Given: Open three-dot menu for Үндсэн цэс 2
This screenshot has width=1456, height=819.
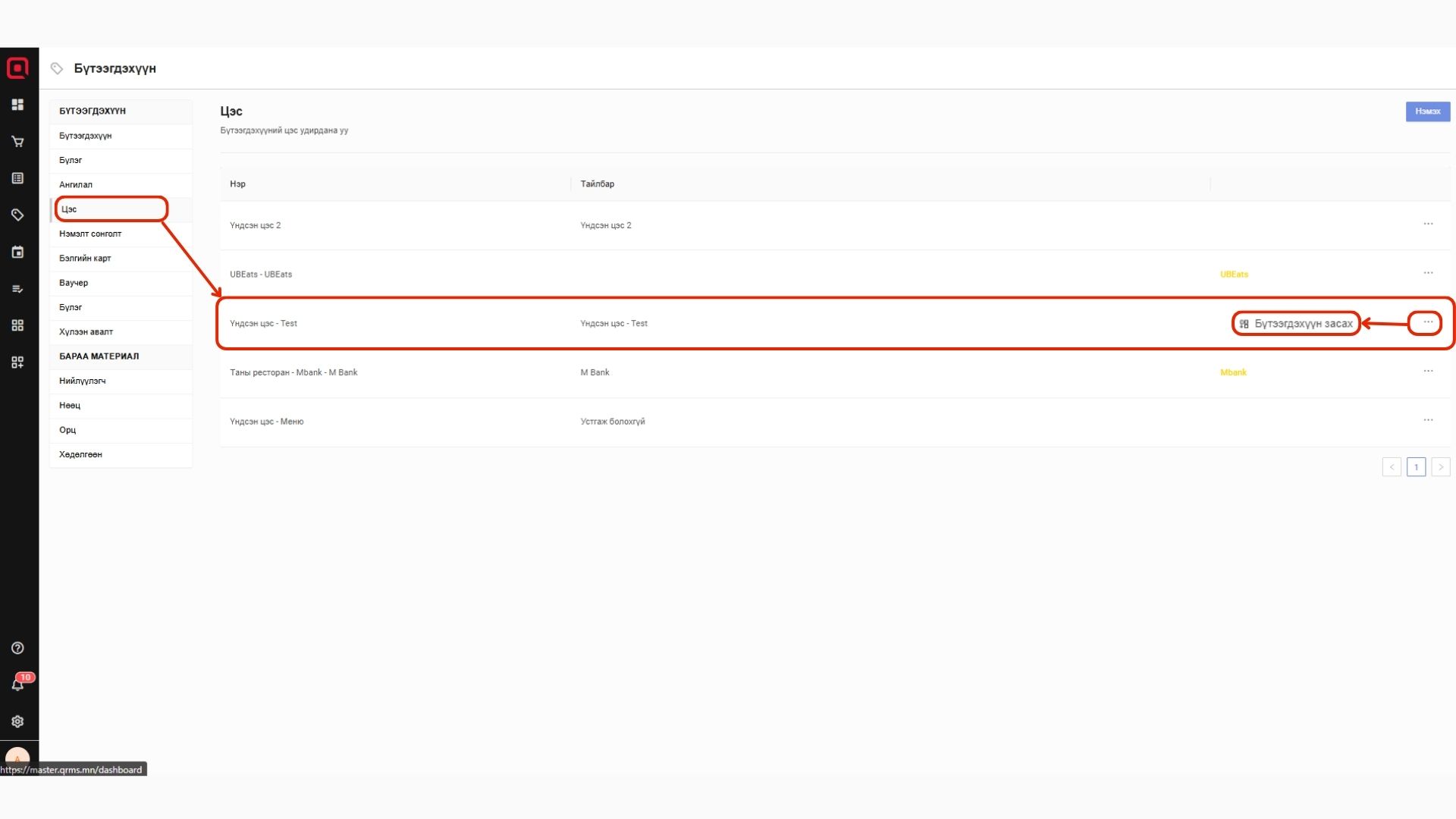Looking at the screenshot, I should pyautogui.click(x=1428, y=224).
